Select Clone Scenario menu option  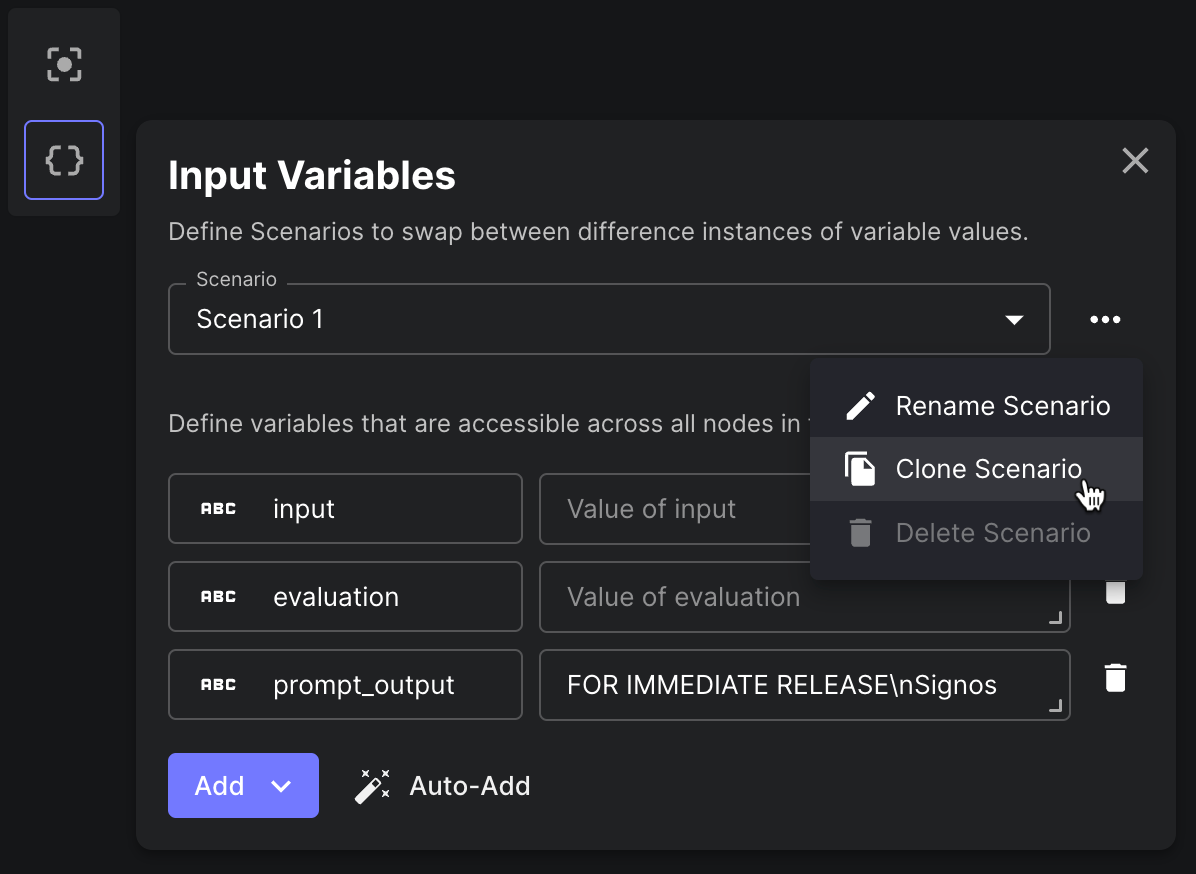click(x=990, y=469)
